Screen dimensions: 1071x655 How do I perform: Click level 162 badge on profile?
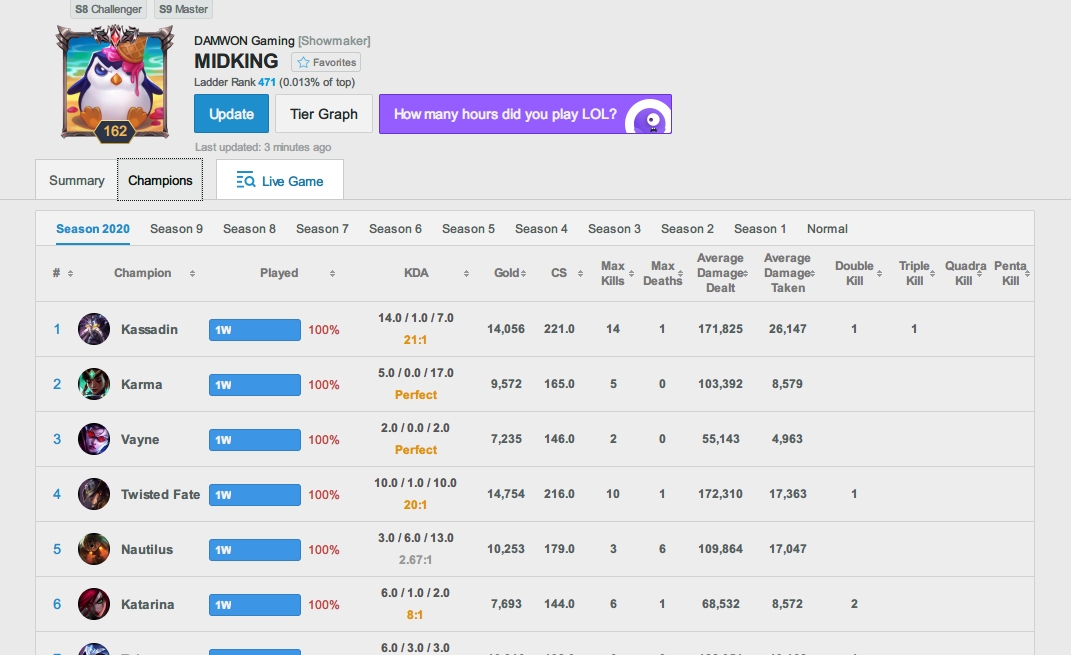tap(115, 131)
